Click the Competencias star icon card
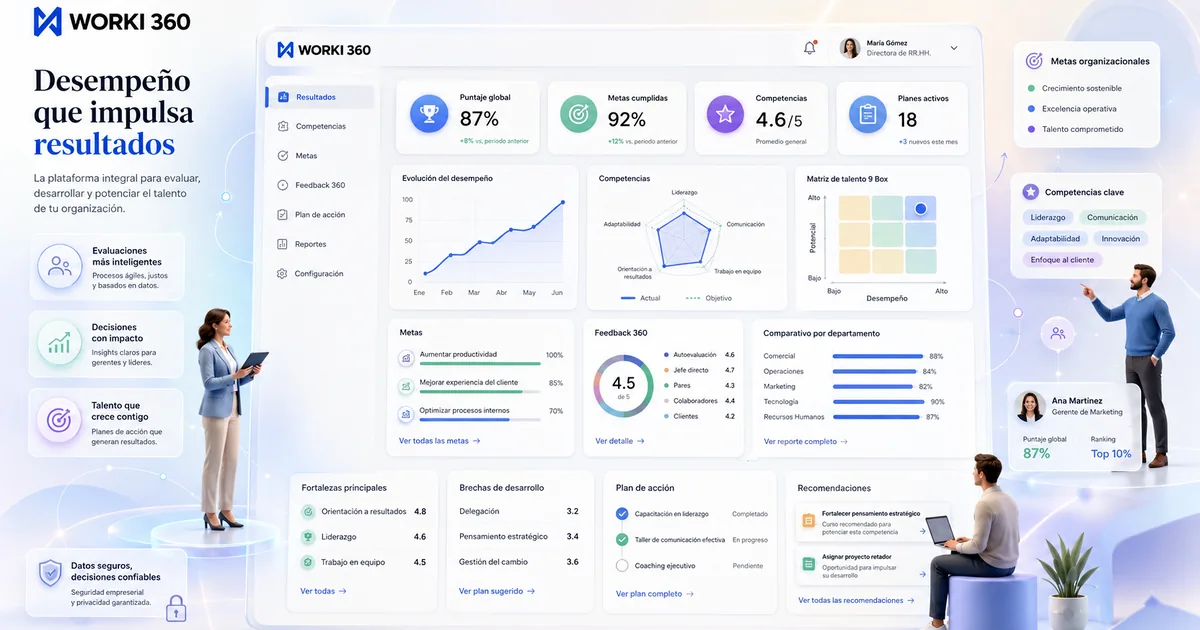This screenshot has width=1200, height=630. click(x=726, y=114)
